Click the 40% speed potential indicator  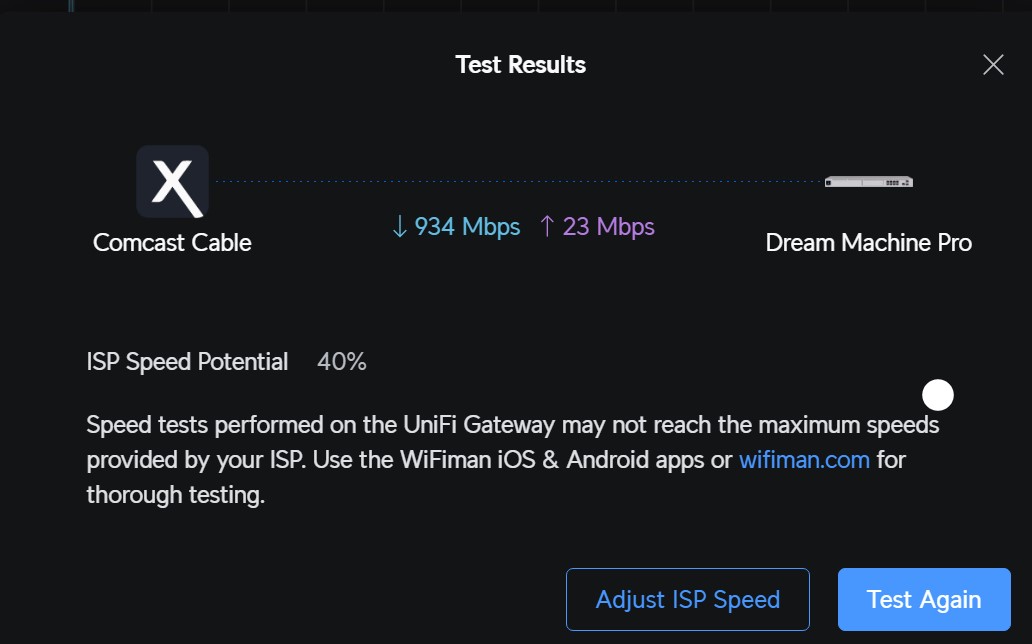point(341,361)
